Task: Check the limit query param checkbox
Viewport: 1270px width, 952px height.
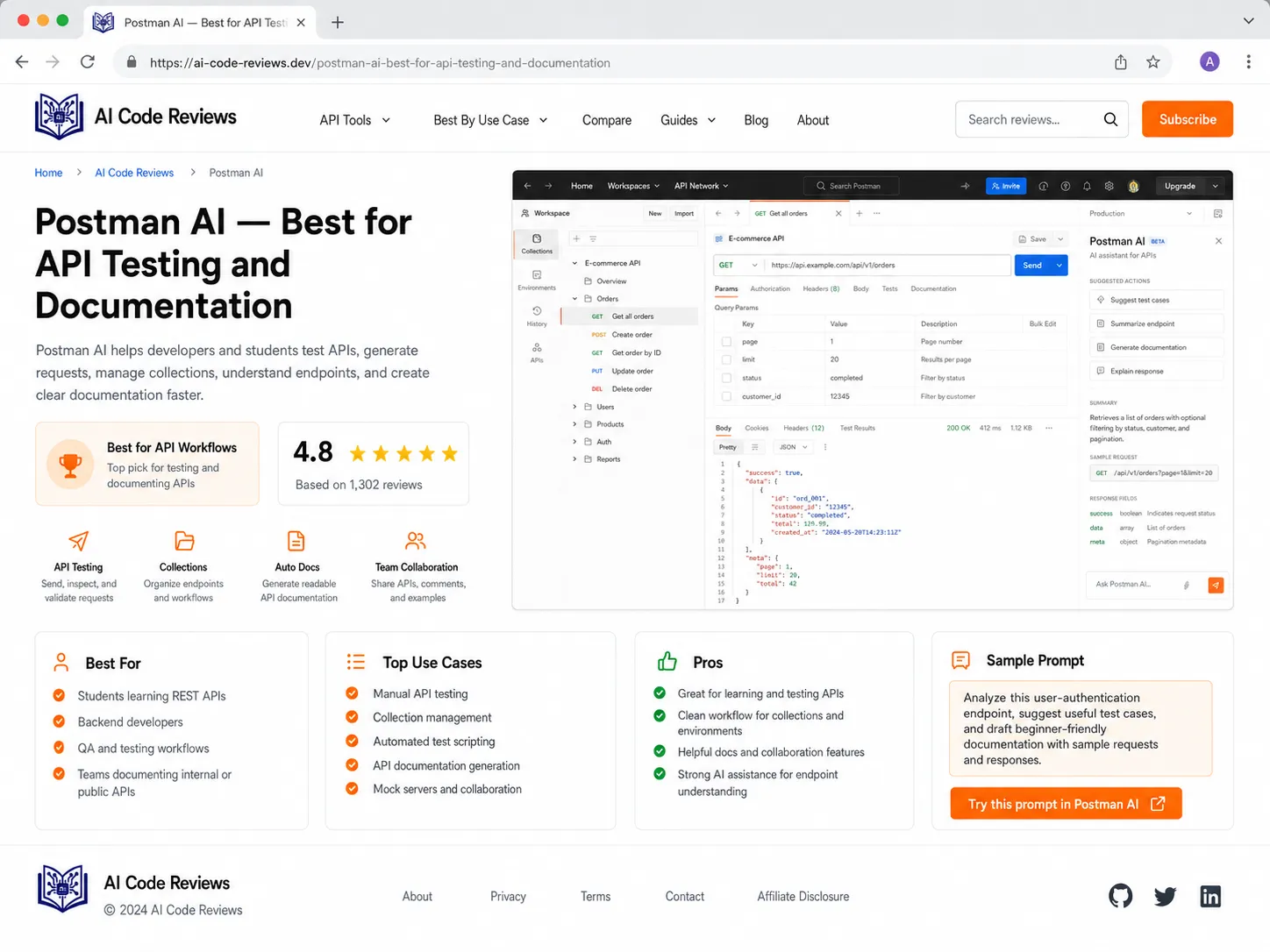Action: tap(726, 359)
